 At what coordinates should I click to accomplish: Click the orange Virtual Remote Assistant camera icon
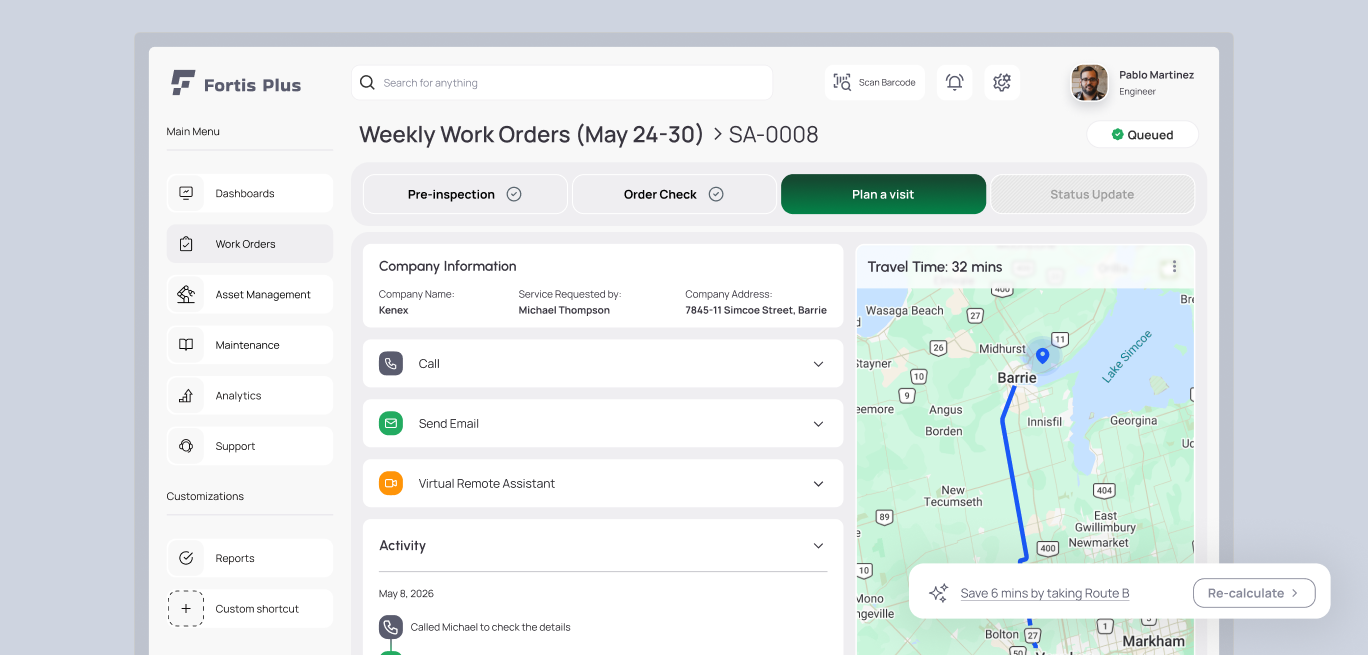point(391,483)
